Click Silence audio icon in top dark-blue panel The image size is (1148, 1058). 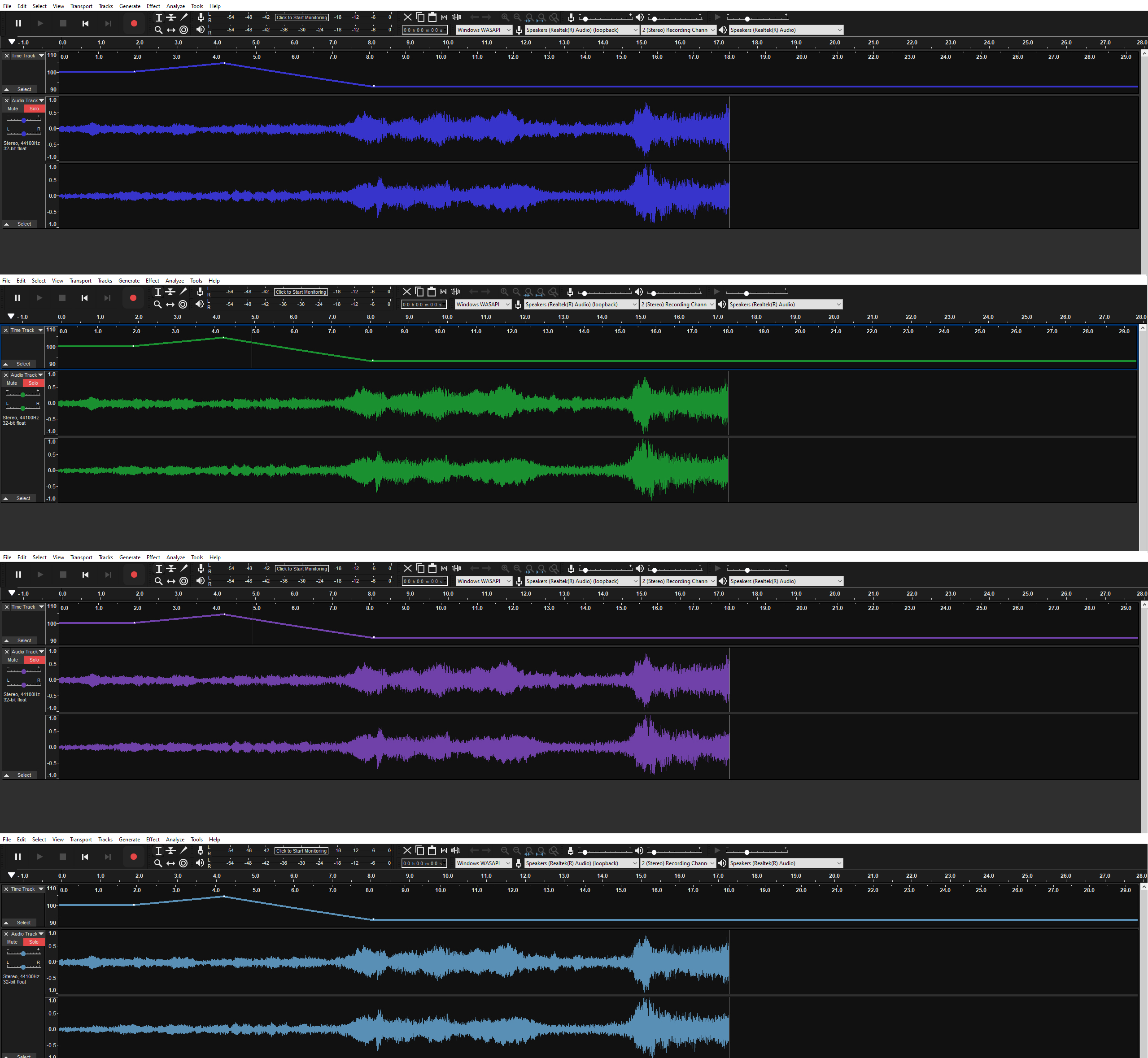click(456, 17)
